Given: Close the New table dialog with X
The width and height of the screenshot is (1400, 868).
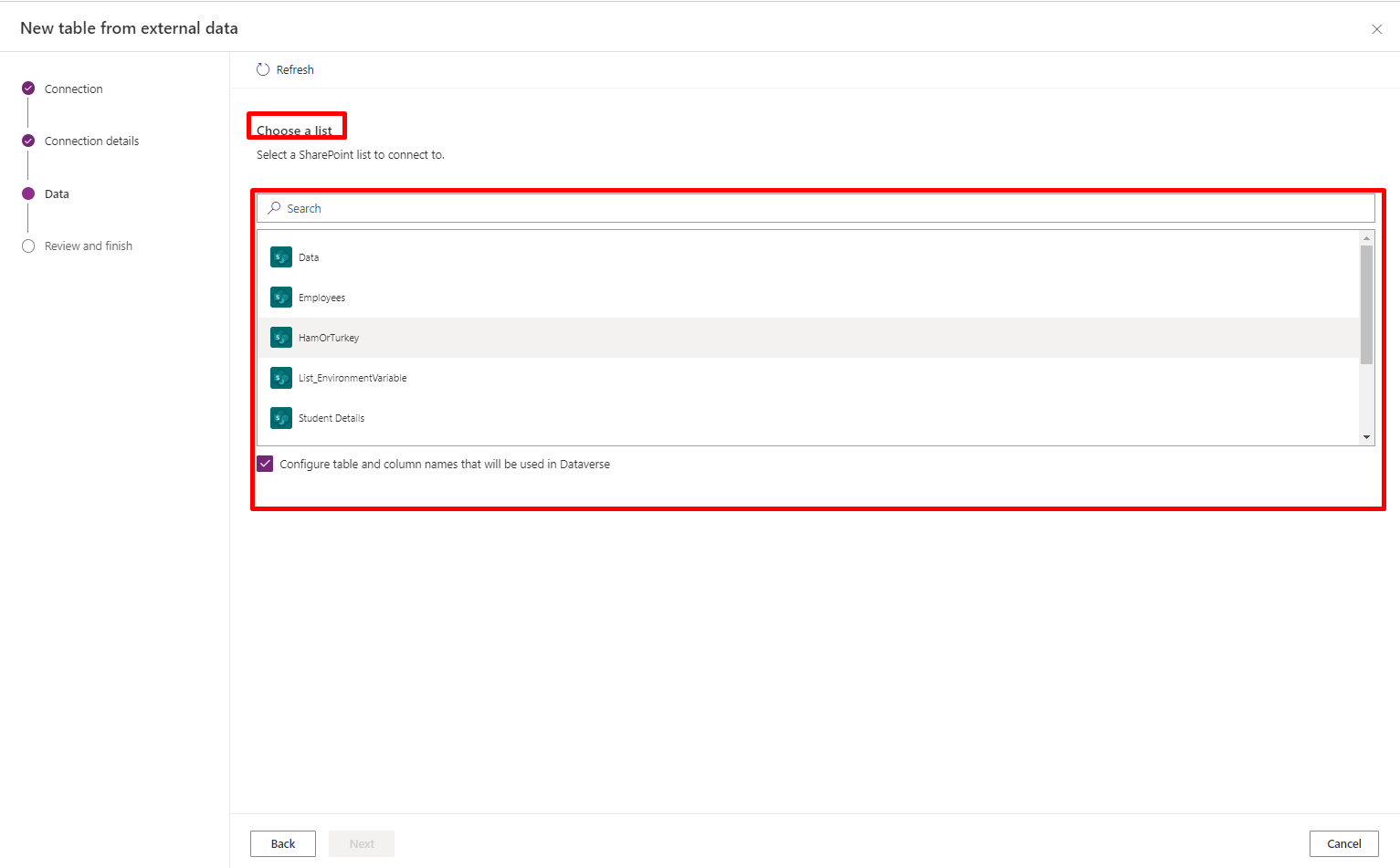Looking at the screenshot, I should [x=1376, y=29].
